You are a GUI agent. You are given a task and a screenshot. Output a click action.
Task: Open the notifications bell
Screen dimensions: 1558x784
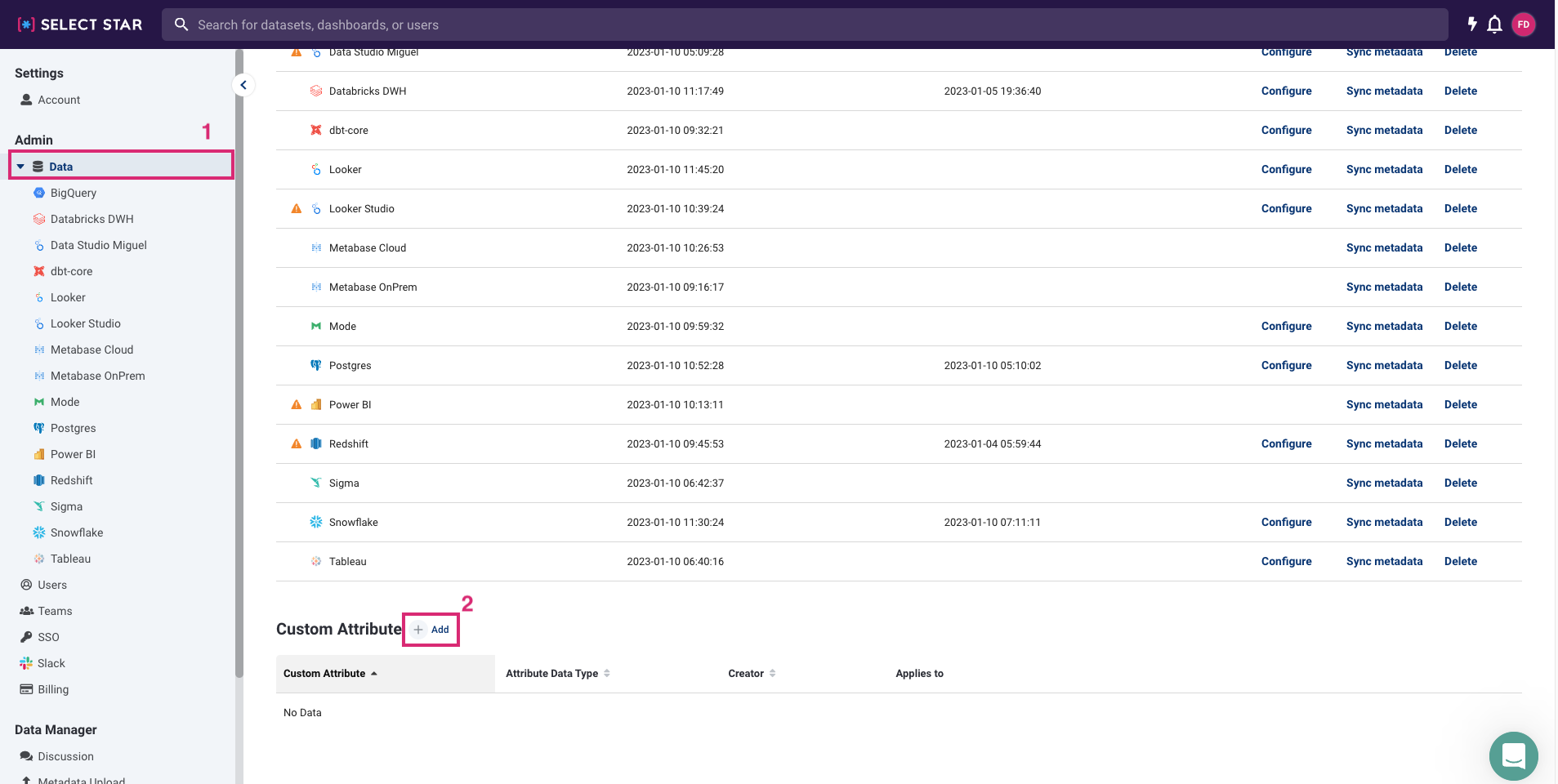(x=1494, y=24)
